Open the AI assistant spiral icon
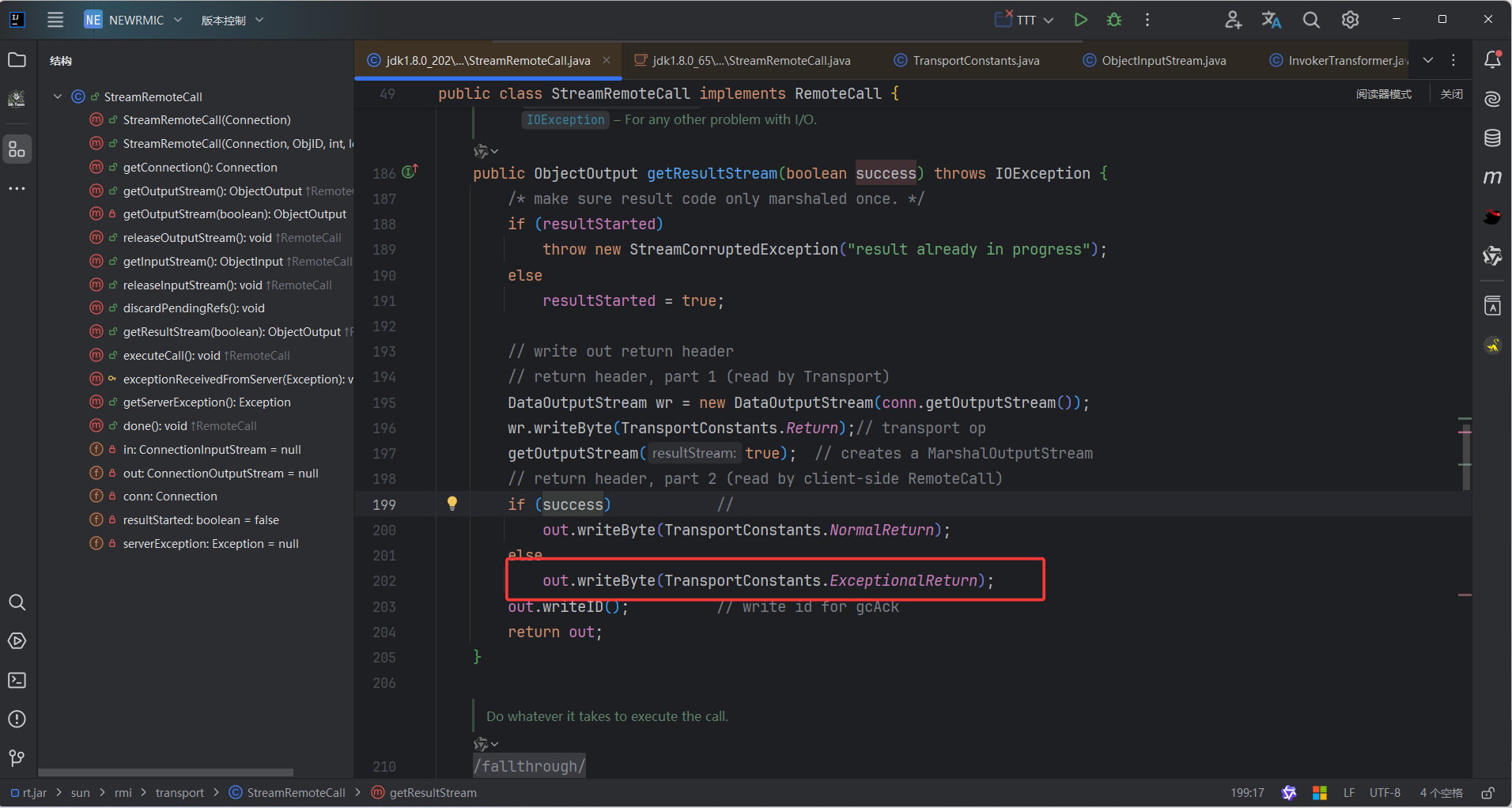This screenshot has width=1512, height=808. point(1492,99)
